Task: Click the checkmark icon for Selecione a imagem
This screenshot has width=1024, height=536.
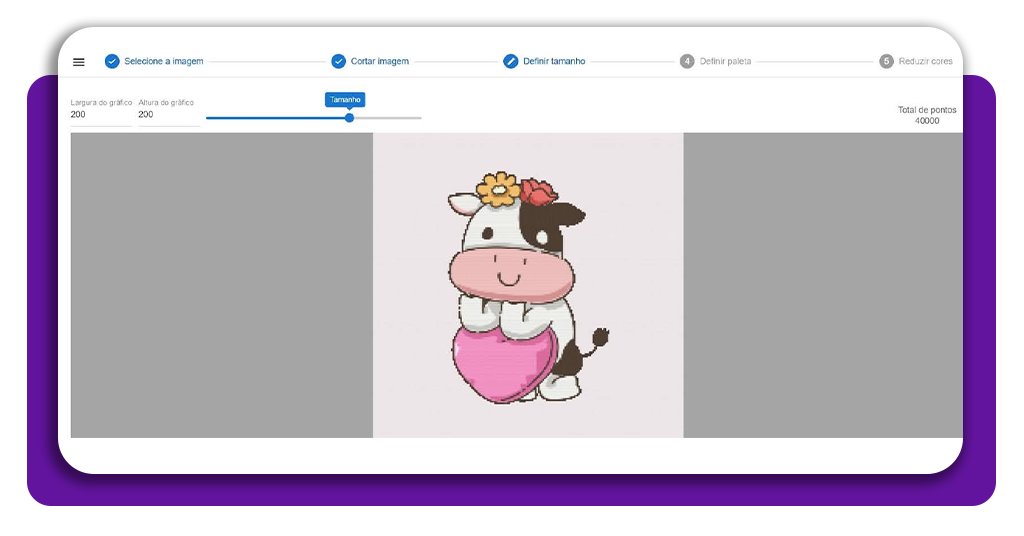Action: click(x=112, y=61)
